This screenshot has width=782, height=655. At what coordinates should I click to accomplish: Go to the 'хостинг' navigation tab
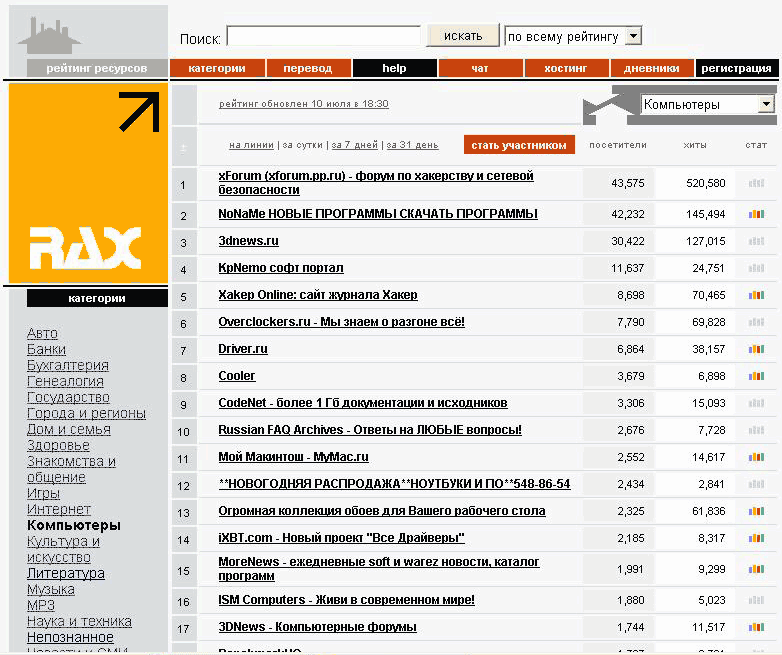click(566, 68)
